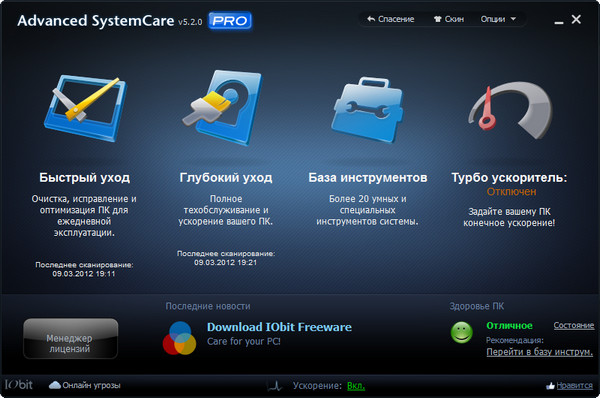This screenshot has height=398, width=600.
Task: Open the Спасение rescue menu
Action: coord(391,19)
